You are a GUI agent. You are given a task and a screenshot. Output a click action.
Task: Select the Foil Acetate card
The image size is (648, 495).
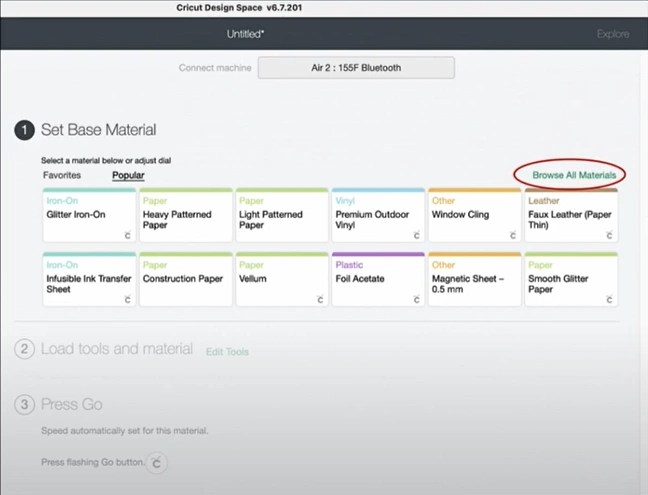click(x=378, y=279)
